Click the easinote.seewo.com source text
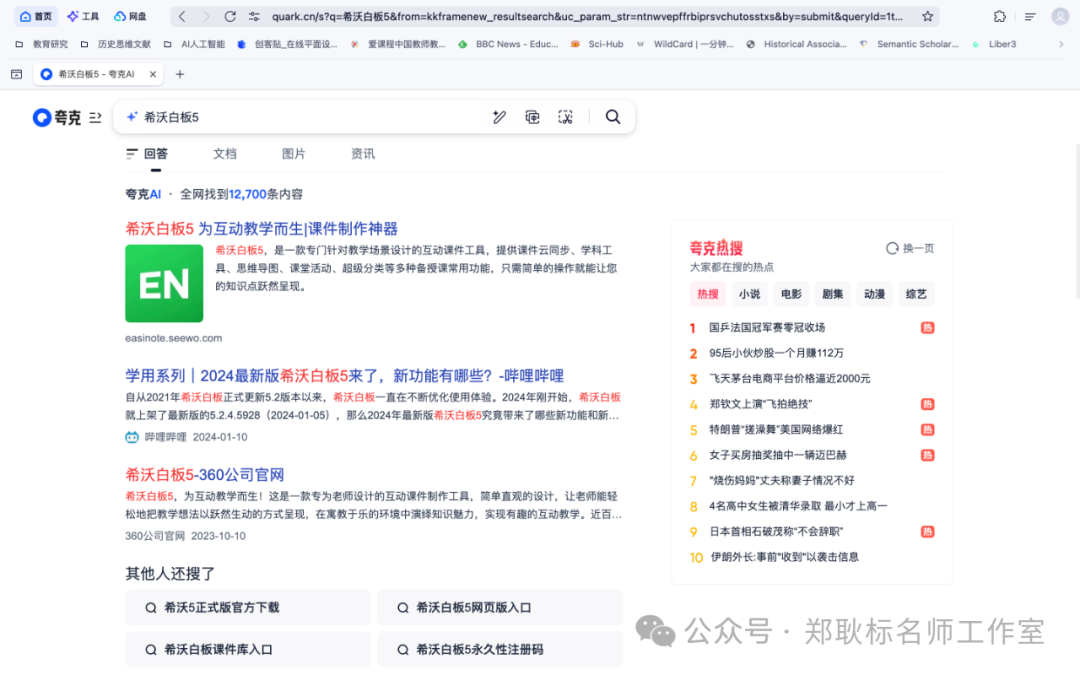Image resolution: width=1080 pixels, height=675 pixels. click(x=174, y=338)
